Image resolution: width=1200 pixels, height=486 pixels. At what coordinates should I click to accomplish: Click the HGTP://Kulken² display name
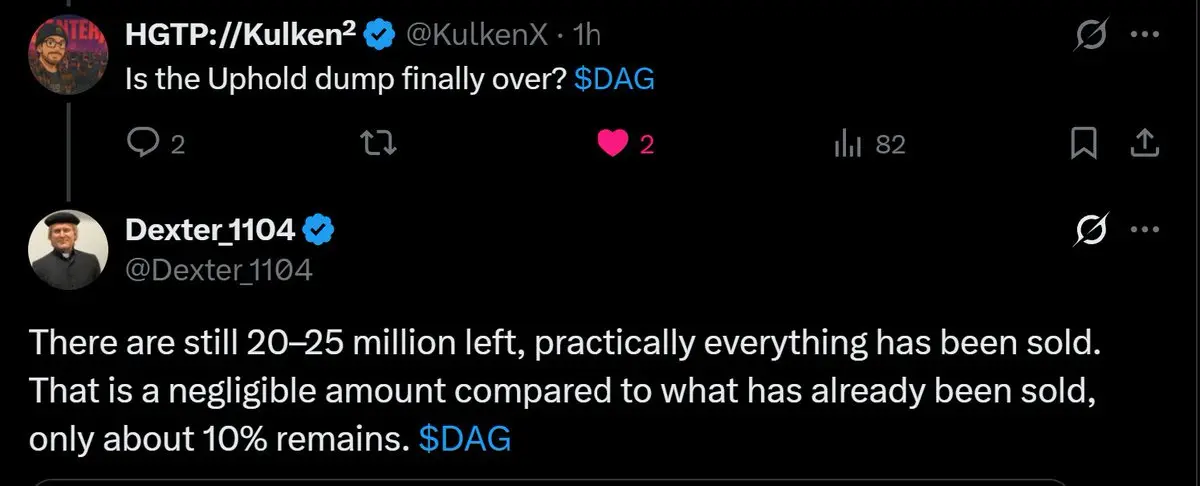coord(240,35)
